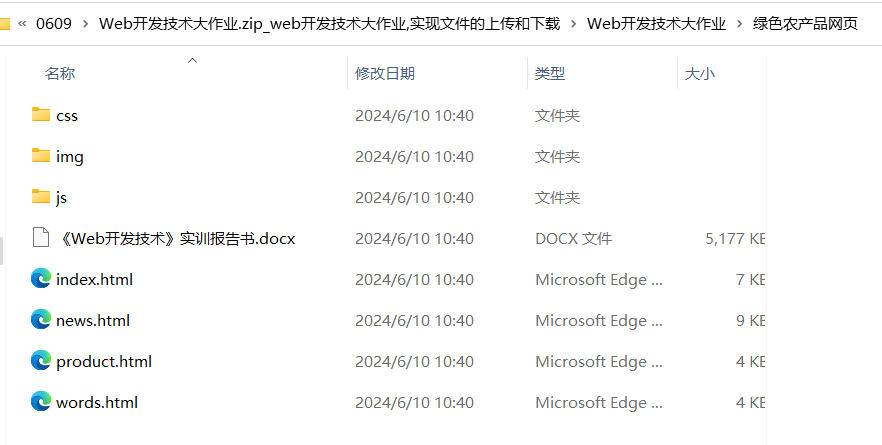The height and width of the screenshot is (445, 882).
Task: Expand the hidden breadcrumb path chevron
Action: point(21,23)
